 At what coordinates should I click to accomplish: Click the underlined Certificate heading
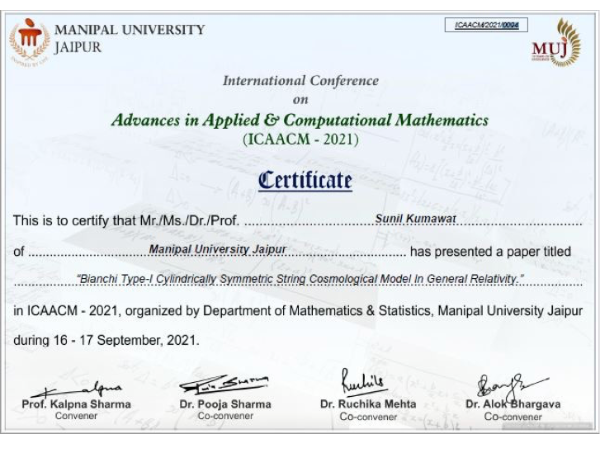305,181
